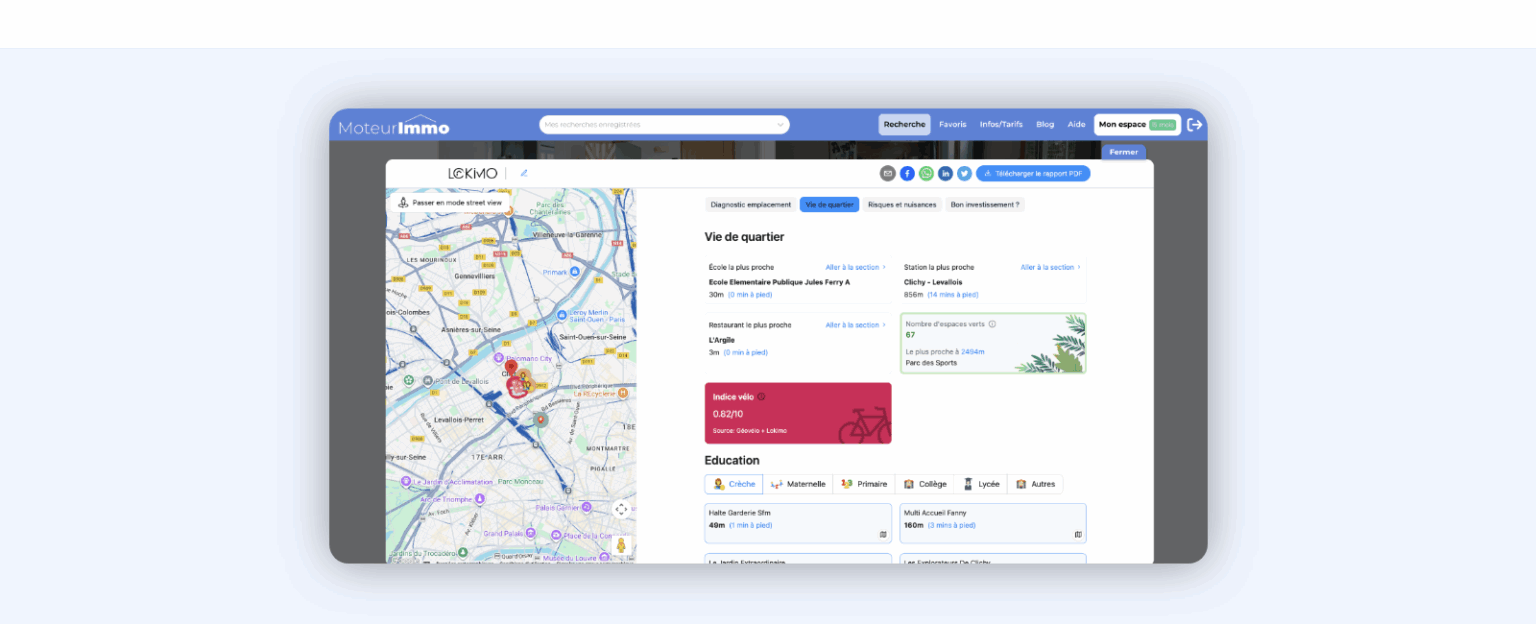
Task: Click the Street View pegman icon
Action: 621,545
